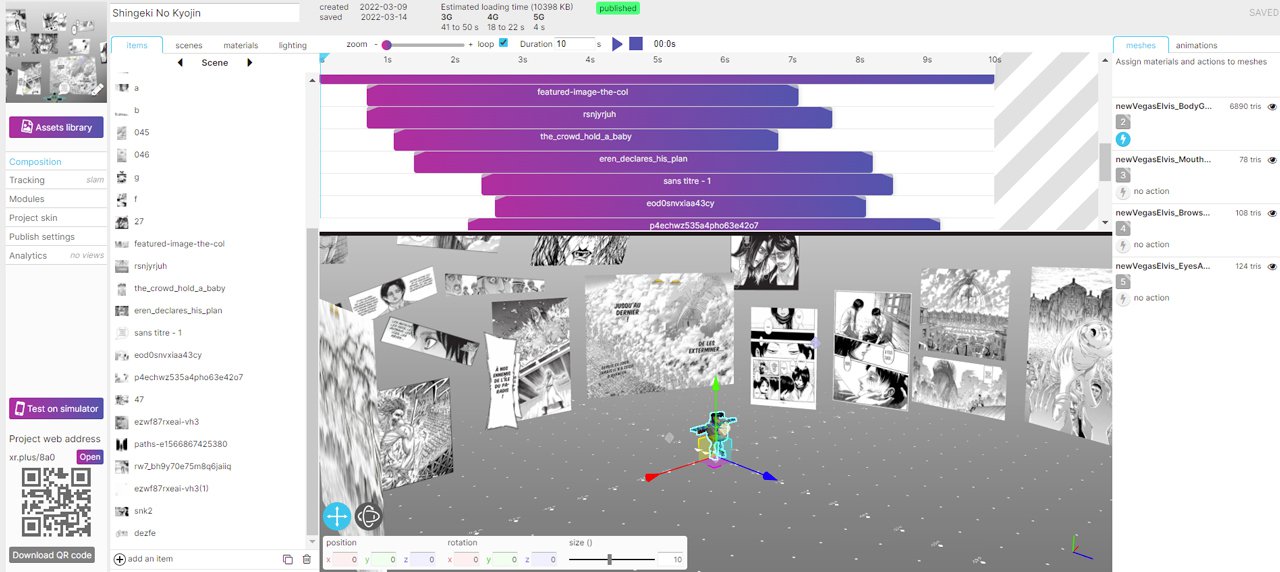The image size is (1280, 572).
Task: Click the project QR code image
Action: coord(56,503)
